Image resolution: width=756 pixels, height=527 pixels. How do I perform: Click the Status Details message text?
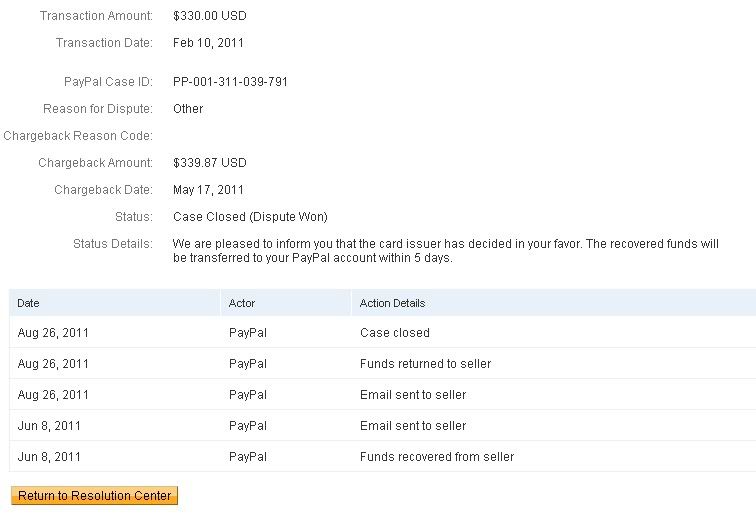click(445, 251)
